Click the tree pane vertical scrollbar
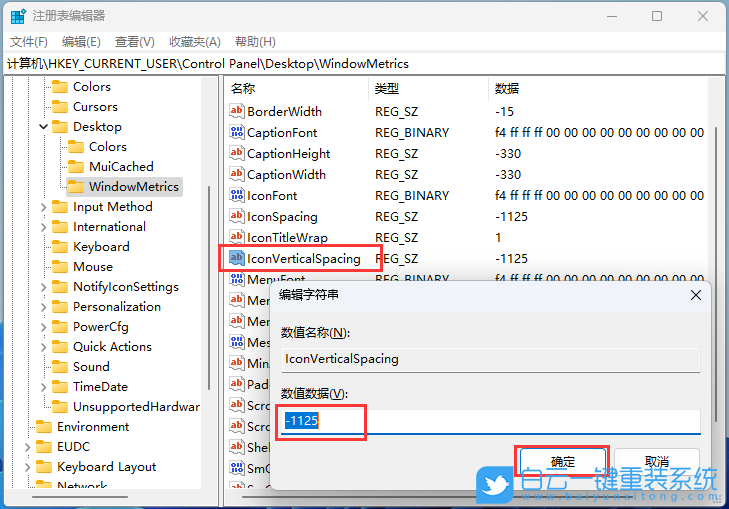 pyautogui.click(x=209, y=288)
